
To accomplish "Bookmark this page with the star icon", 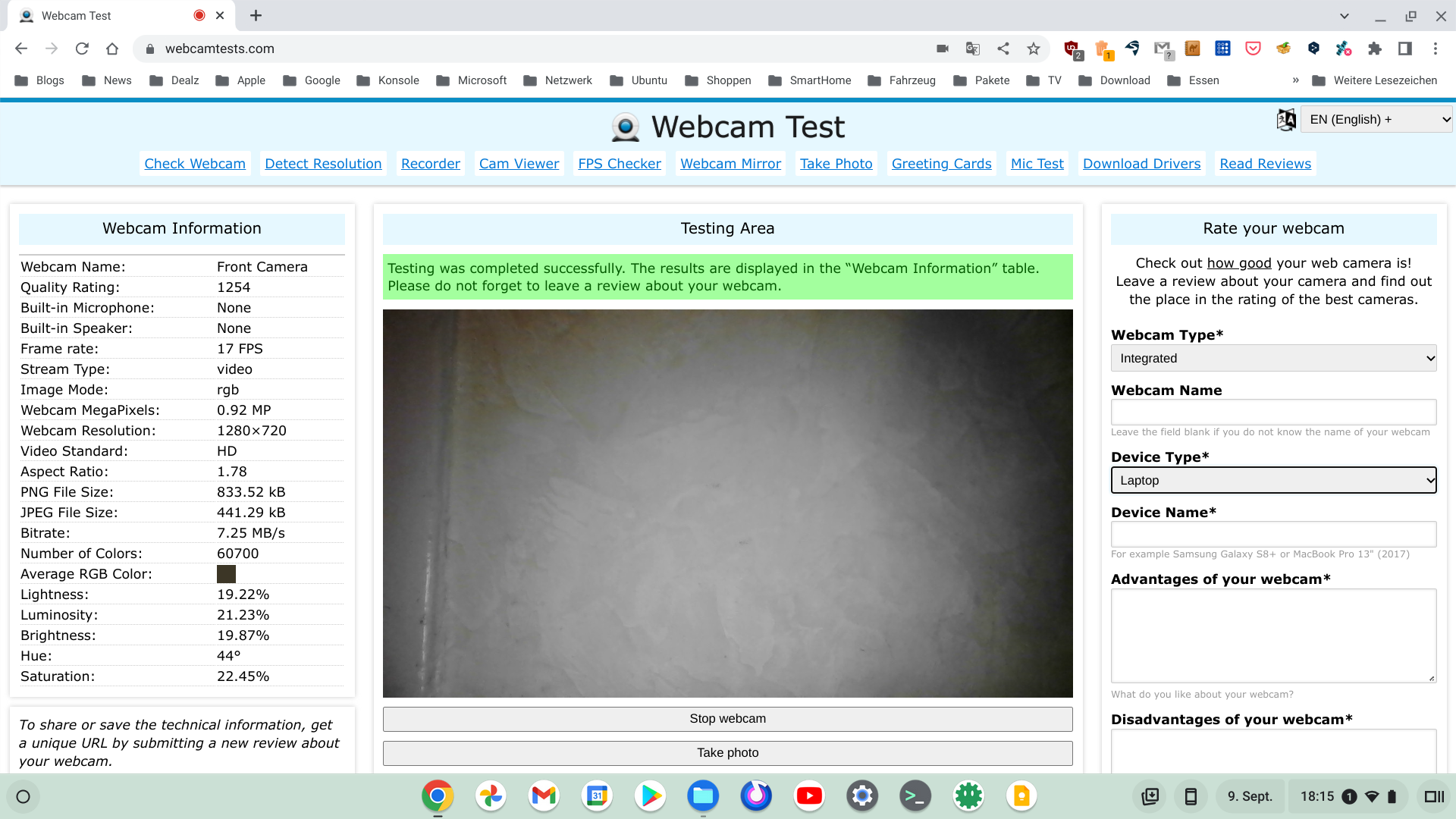I will click(1034, 49).
